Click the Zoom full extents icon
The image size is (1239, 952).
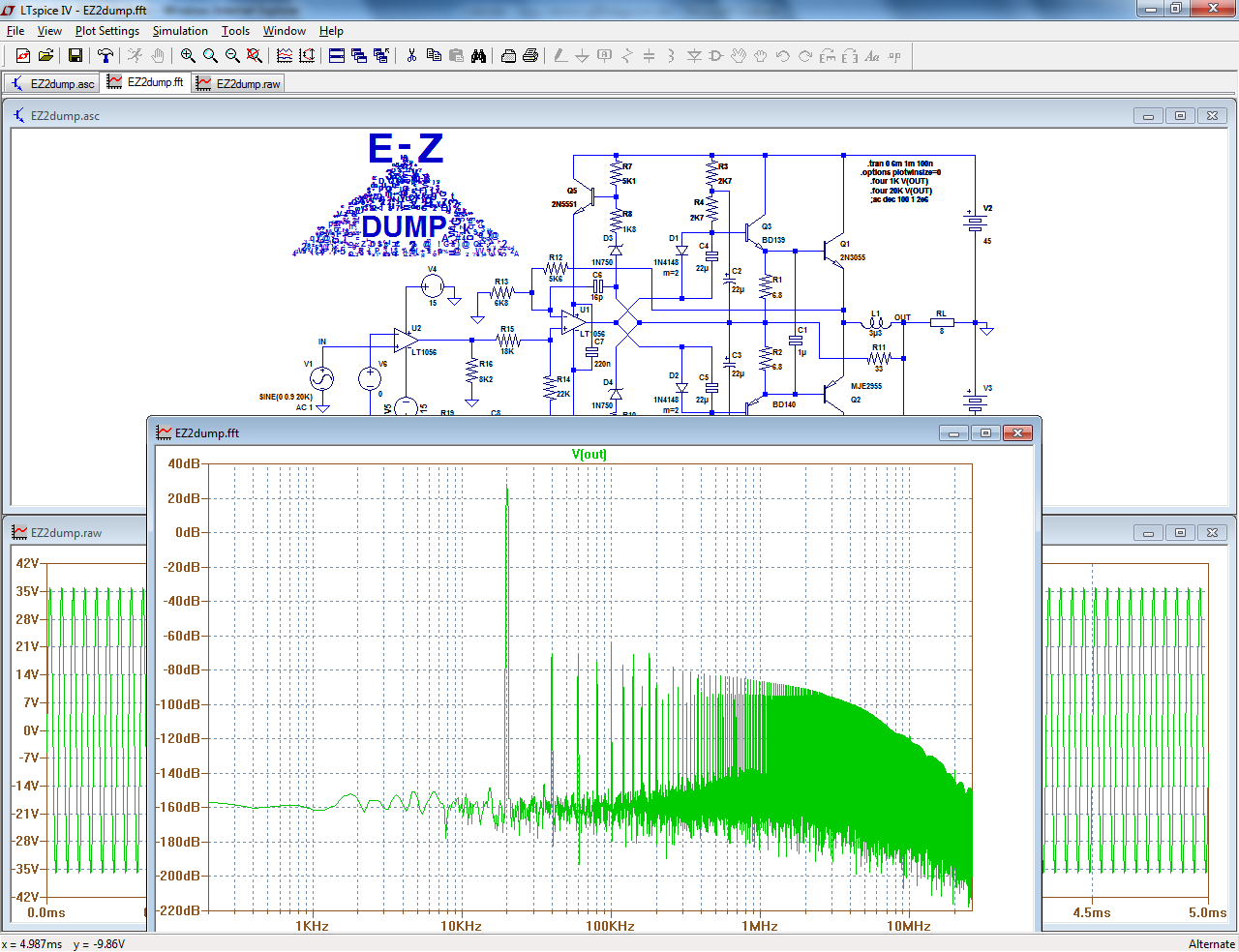click(255, 56)
